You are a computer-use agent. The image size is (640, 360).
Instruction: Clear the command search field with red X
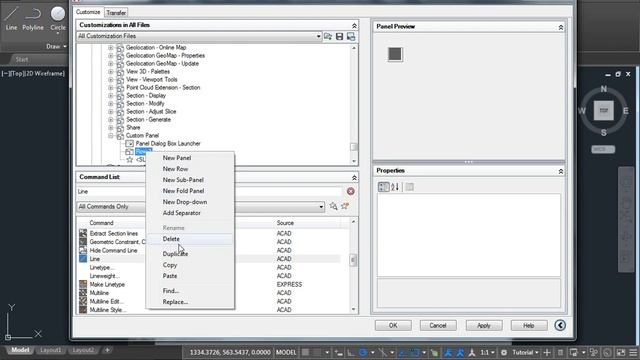coord(351,191)
